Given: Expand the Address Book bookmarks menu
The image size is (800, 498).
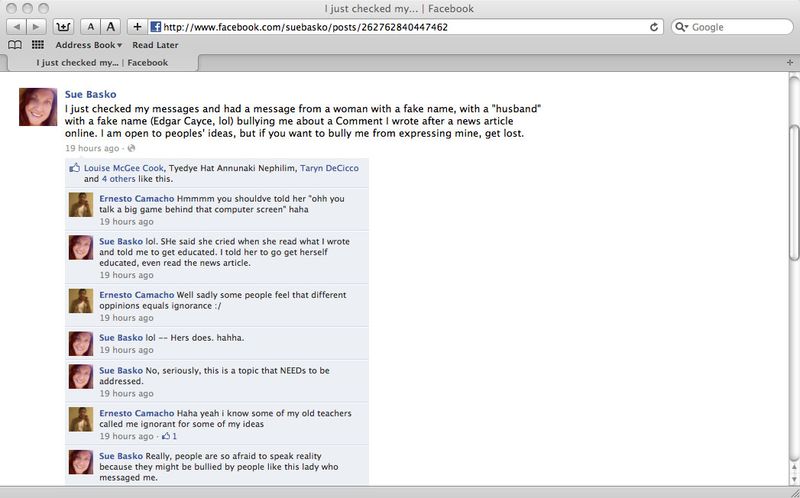Looking at the screenshot, I should pos(89,45).
